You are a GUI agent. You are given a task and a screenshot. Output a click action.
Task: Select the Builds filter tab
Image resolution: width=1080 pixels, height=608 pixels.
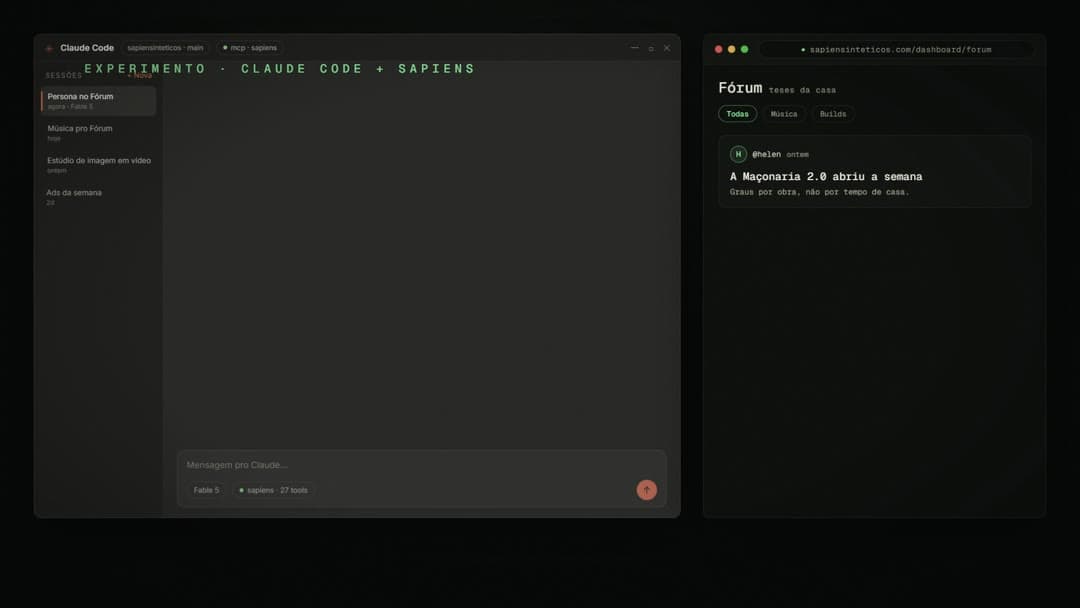click(833, 114)
